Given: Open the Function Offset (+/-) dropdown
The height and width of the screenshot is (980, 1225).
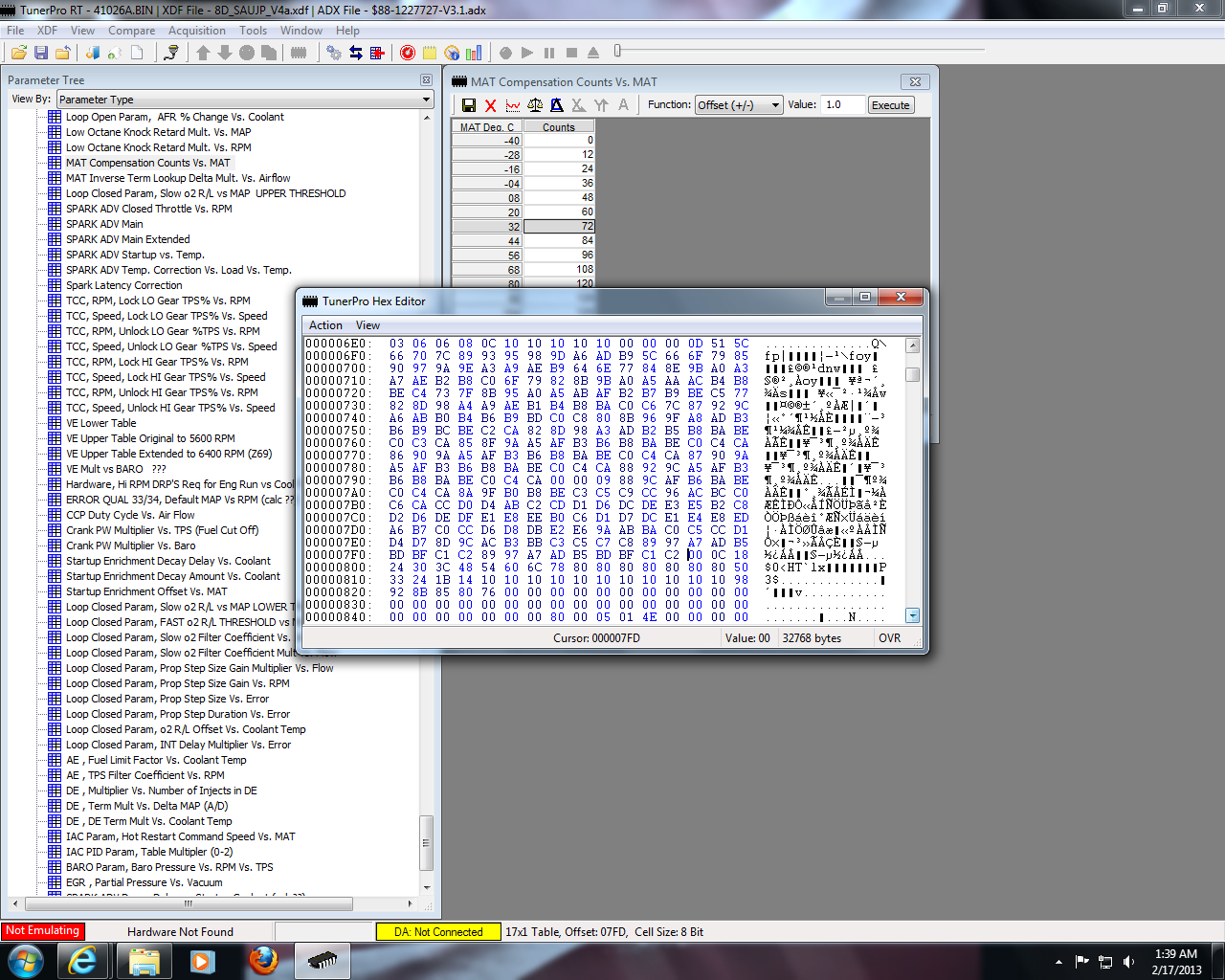Looking at the screenshot, I should tap(739, 105).
